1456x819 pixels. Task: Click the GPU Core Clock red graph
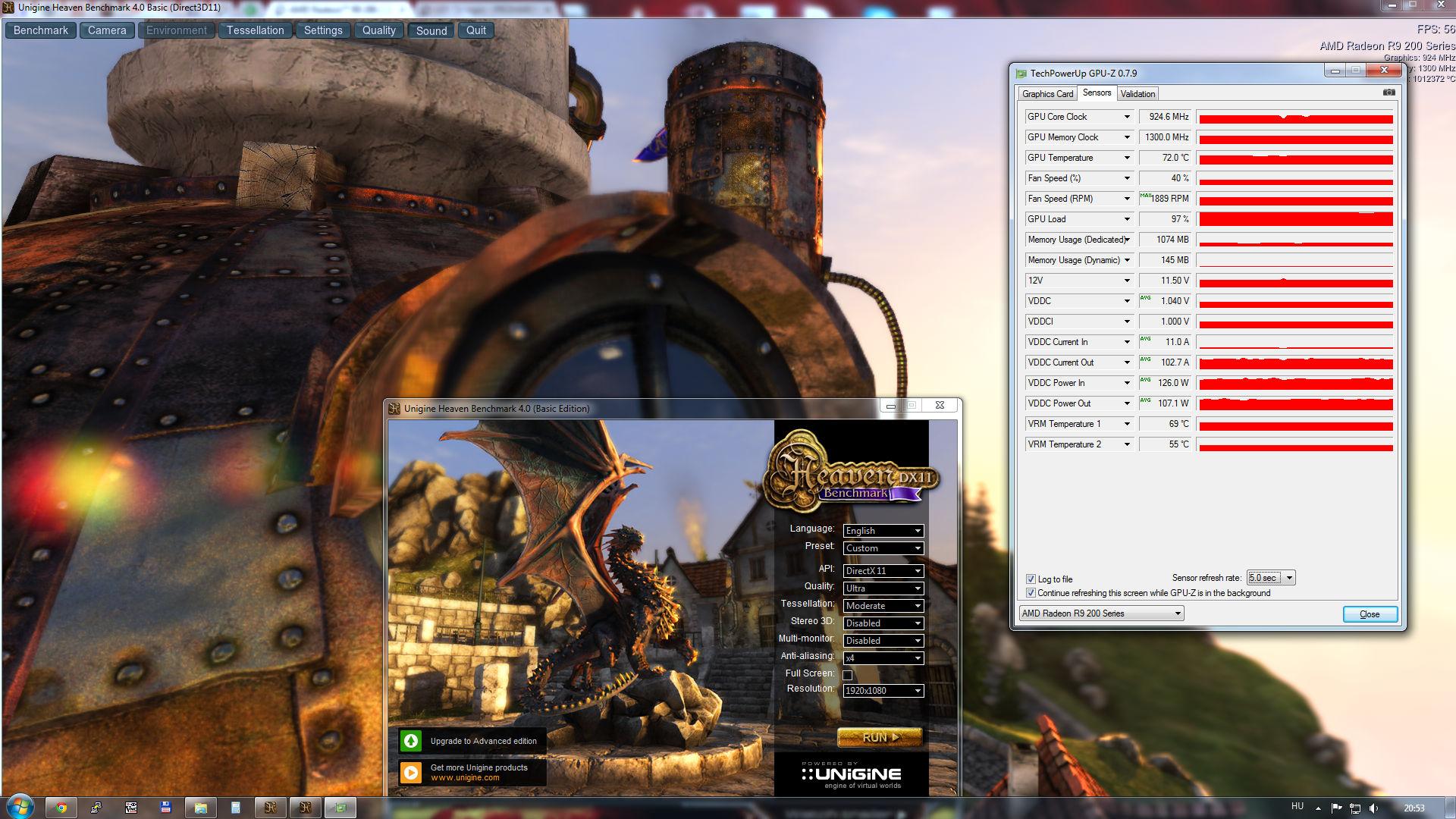click(1296, 117)
